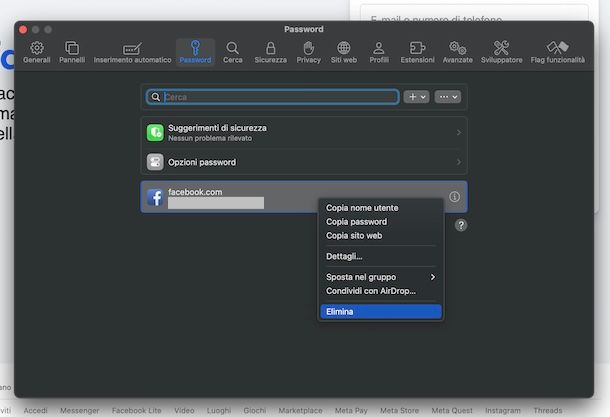Open the Sicurezza lock tab
The width and height of the screenshot is (610, 417).
[270, 52]
